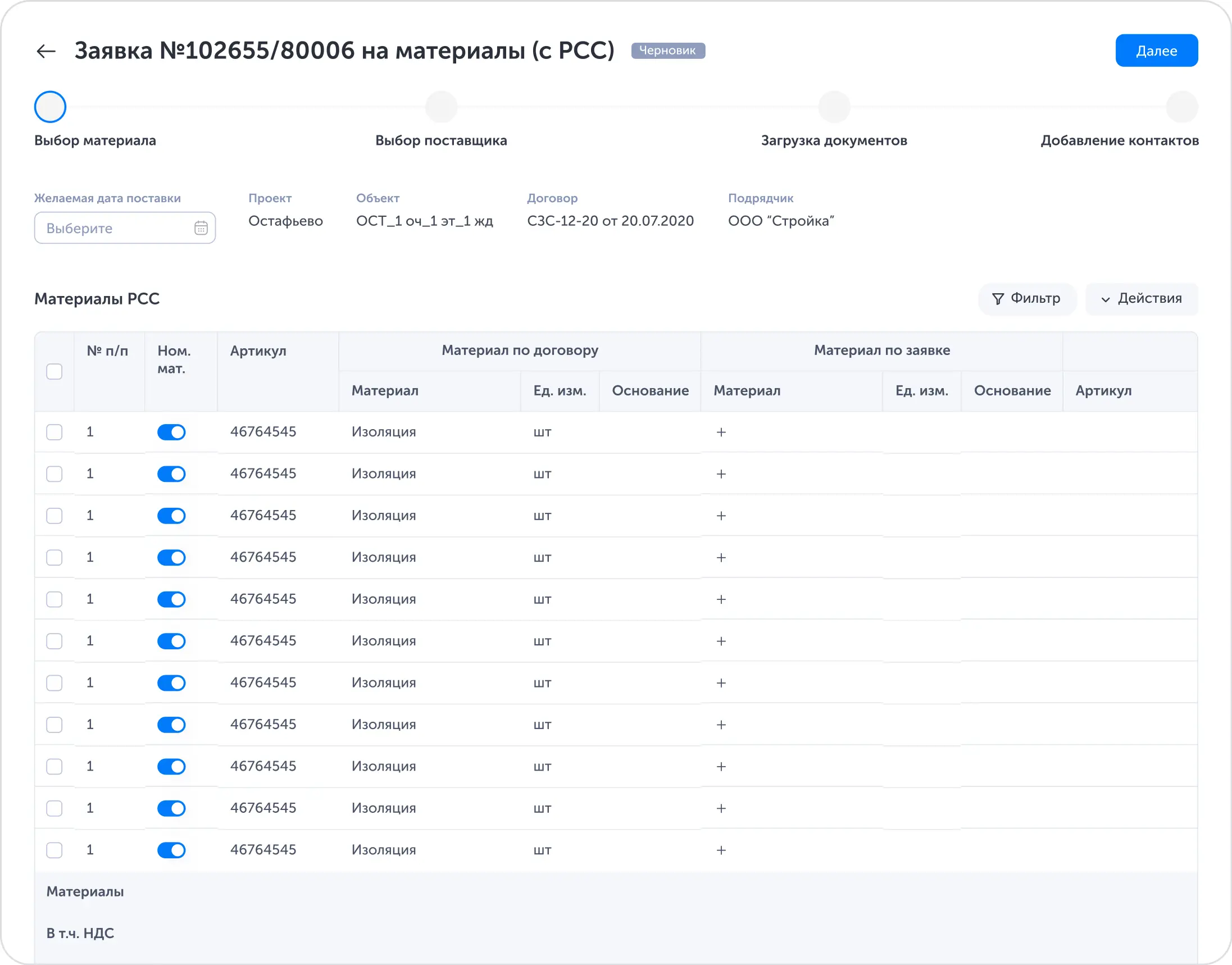
Task: Select the Загрузка документов step circle
Action: [x=834, y=107]
